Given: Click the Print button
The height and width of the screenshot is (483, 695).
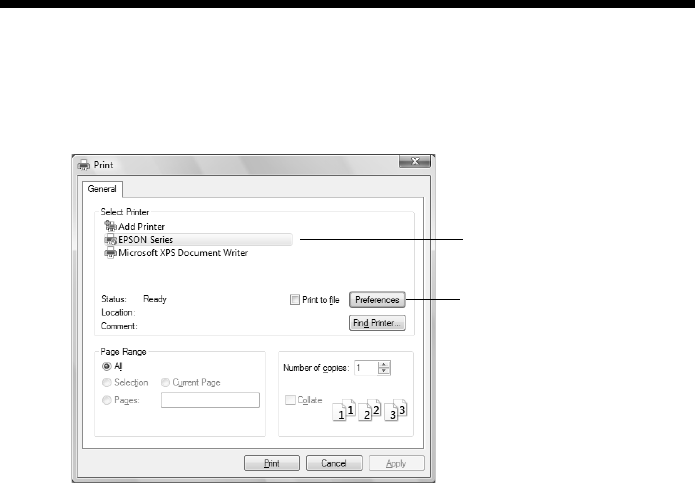Looking at the screenshot, I should [272, 464].
